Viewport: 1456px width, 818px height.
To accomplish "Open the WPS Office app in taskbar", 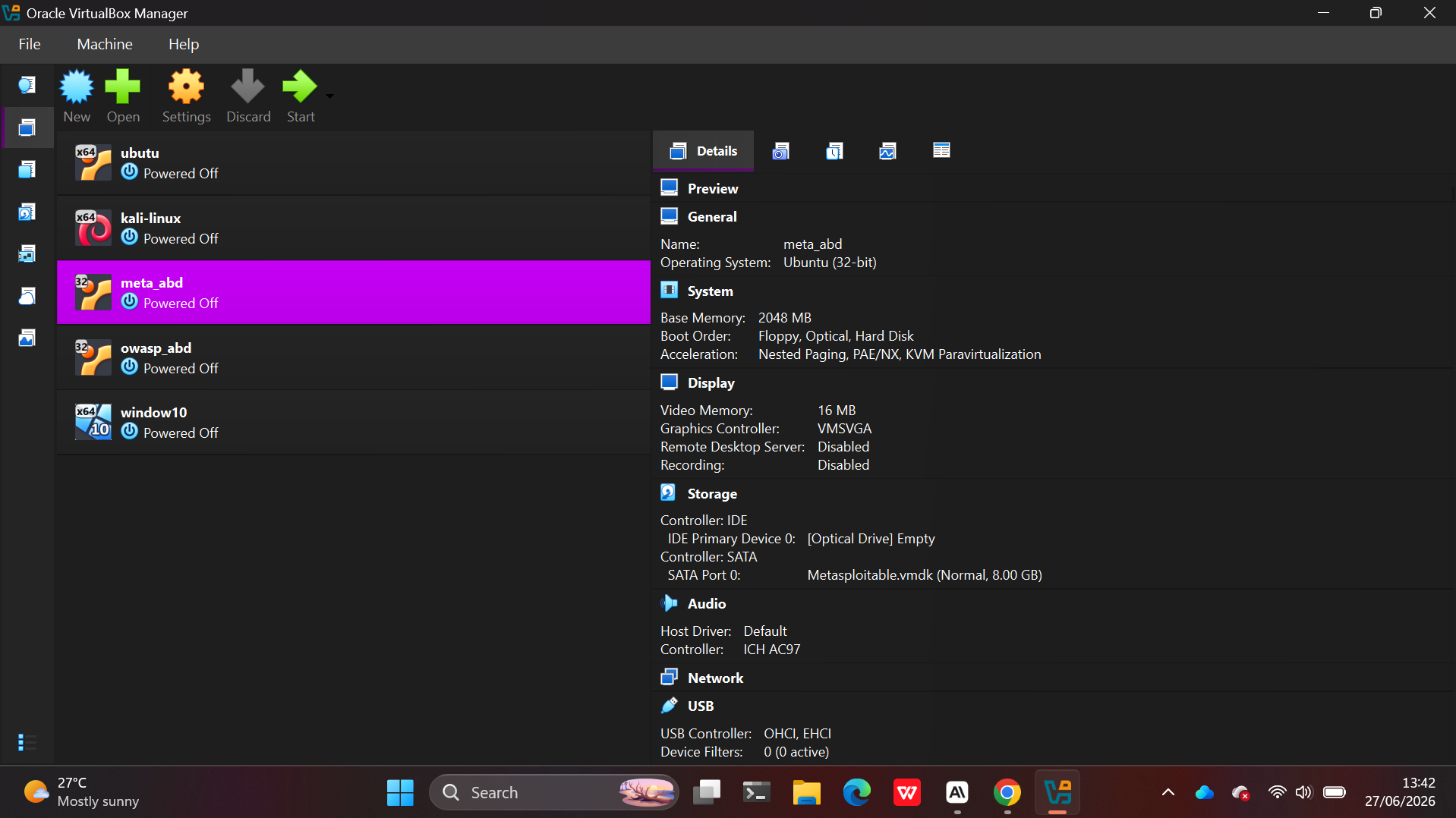I will pos(906,793).
